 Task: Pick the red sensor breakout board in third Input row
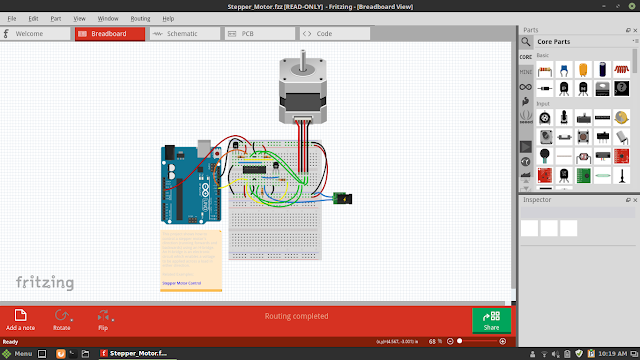tap(621, 156)
